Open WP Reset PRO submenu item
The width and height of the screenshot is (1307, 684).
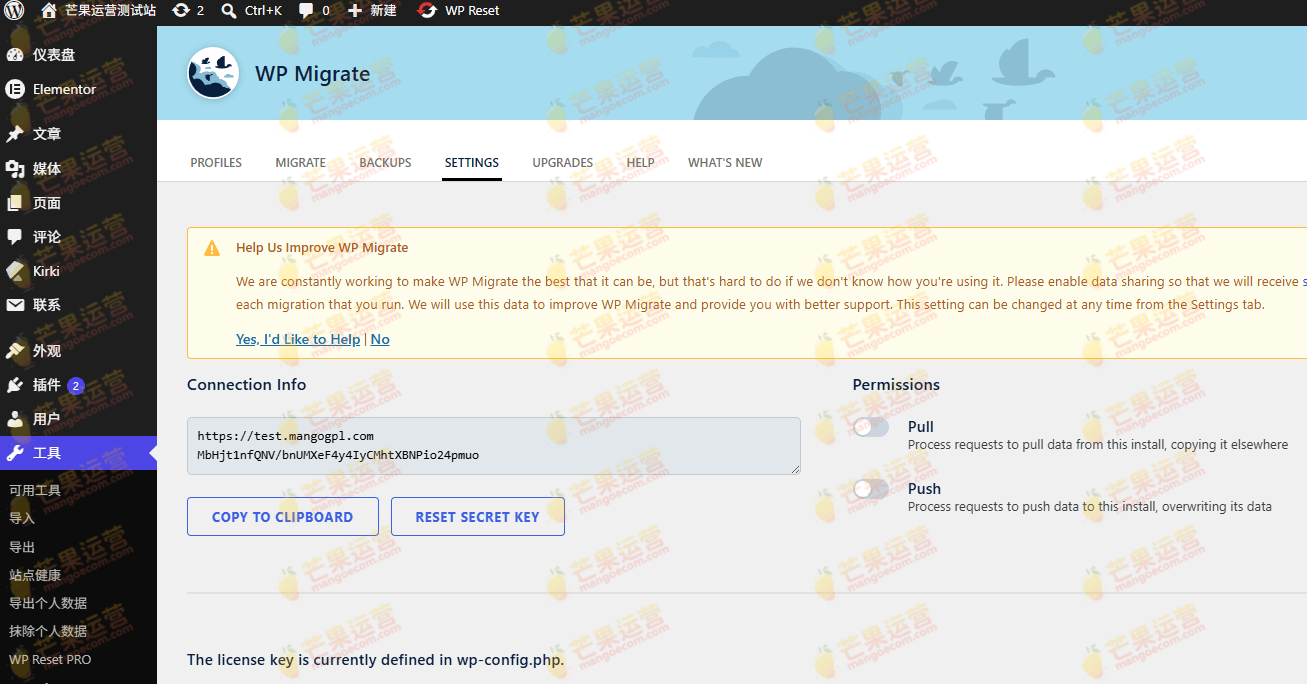[50, 659]
